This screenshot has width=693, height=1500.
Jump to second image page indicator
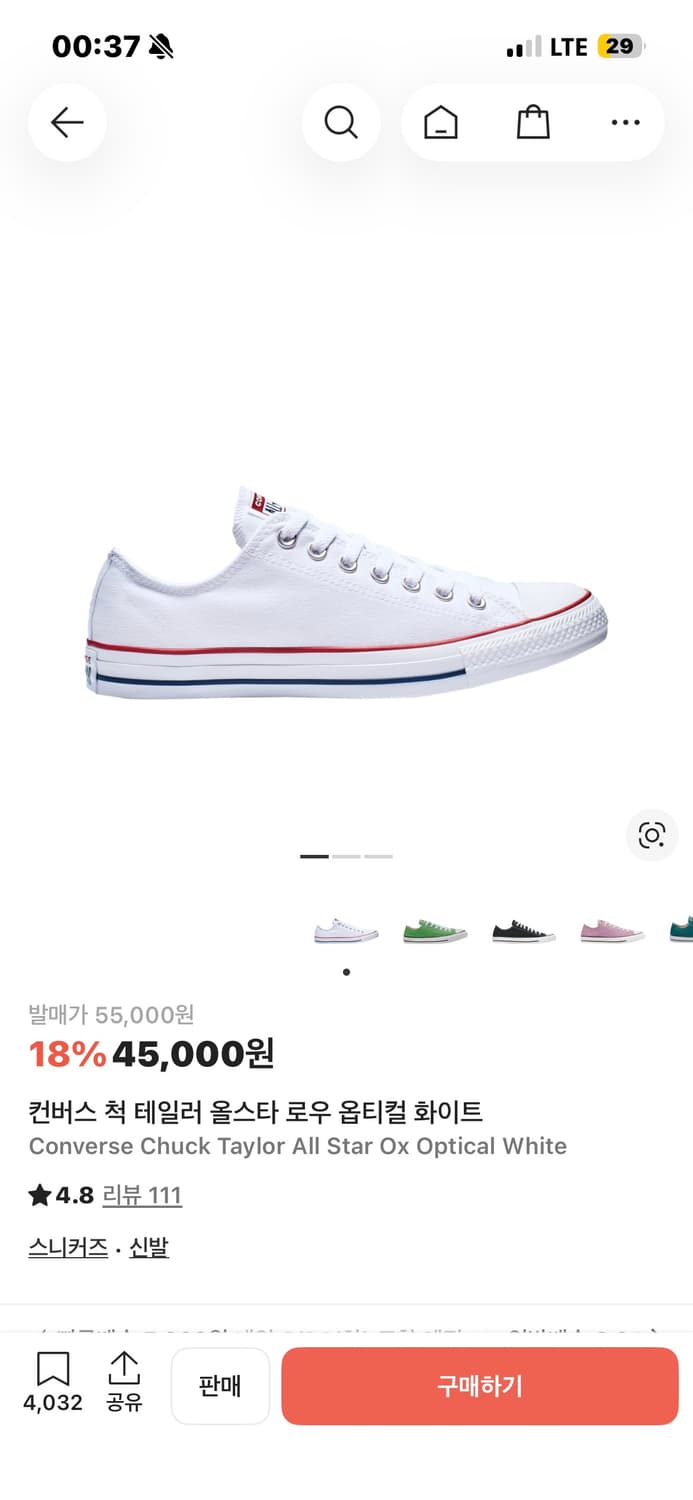coord(346,856)
